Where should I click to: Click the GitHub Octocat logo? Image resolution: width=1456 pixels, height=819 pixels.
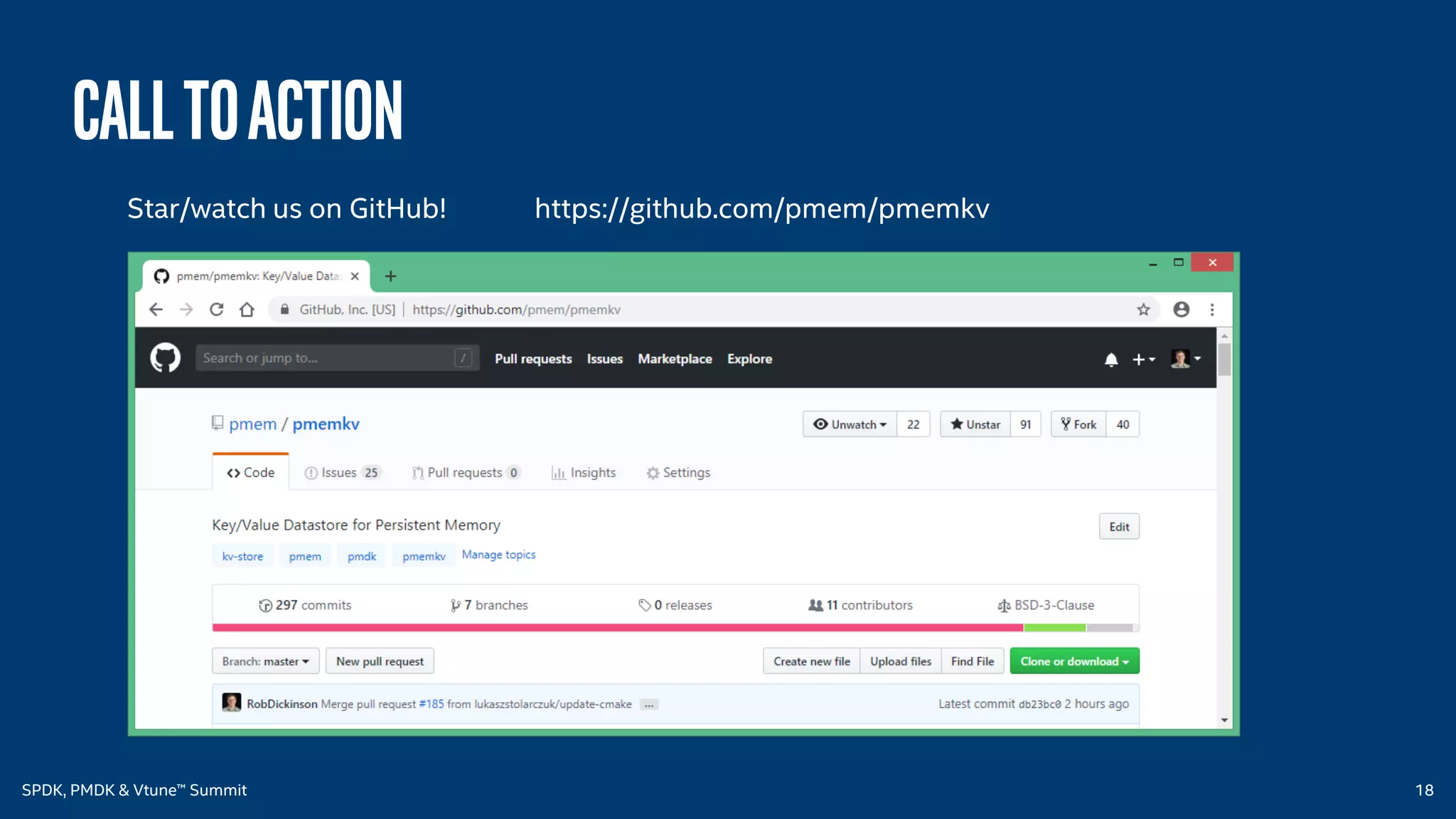pos(165,358)
